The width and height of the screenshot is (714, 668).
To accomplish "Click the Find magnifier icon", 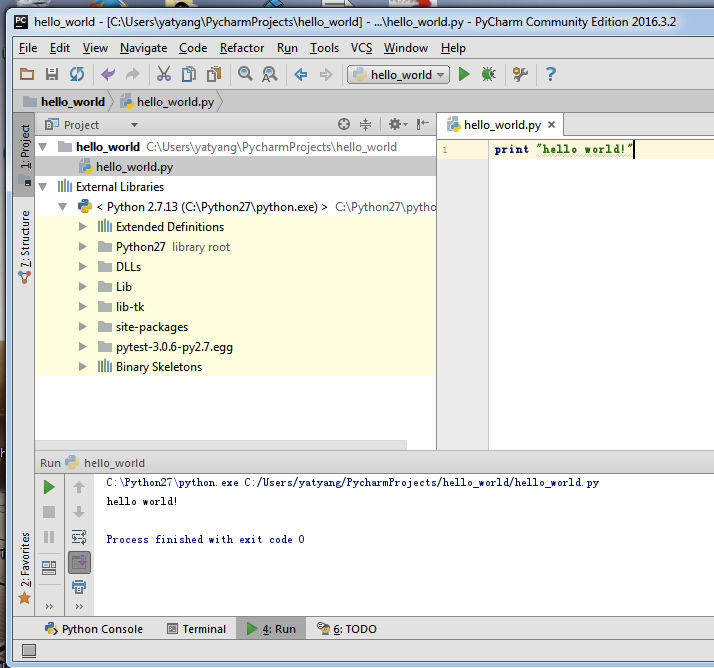I will click(245, 74).
